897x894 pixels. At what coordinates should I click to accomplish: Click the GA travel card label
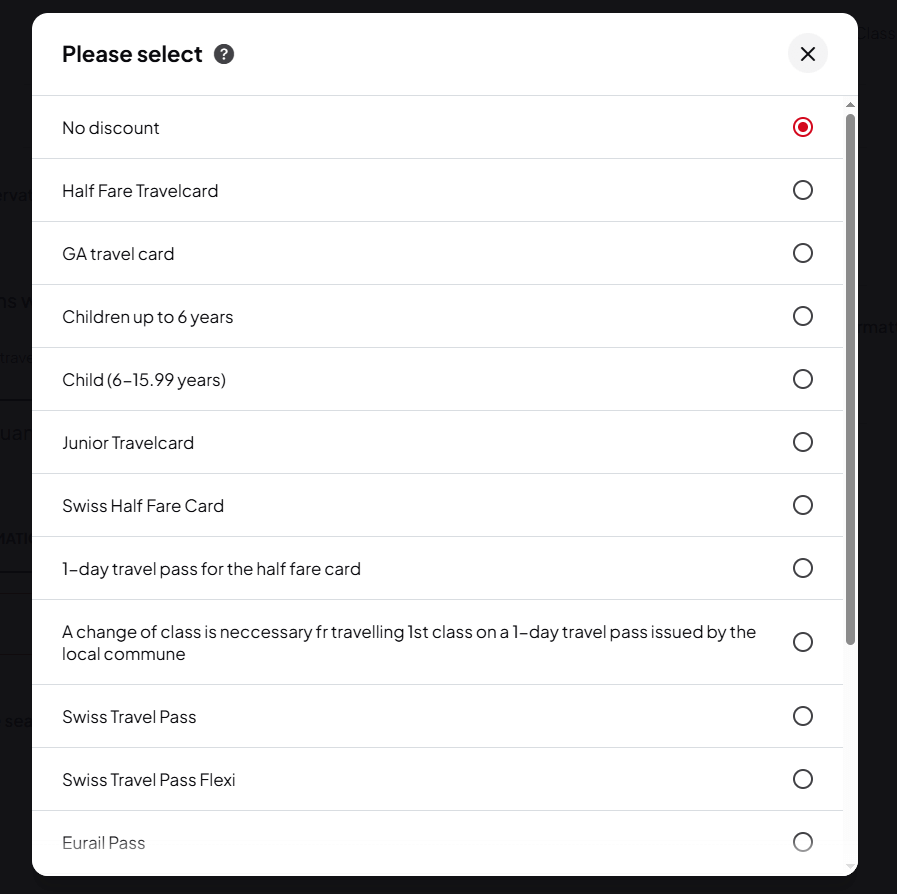click(118, 254)
